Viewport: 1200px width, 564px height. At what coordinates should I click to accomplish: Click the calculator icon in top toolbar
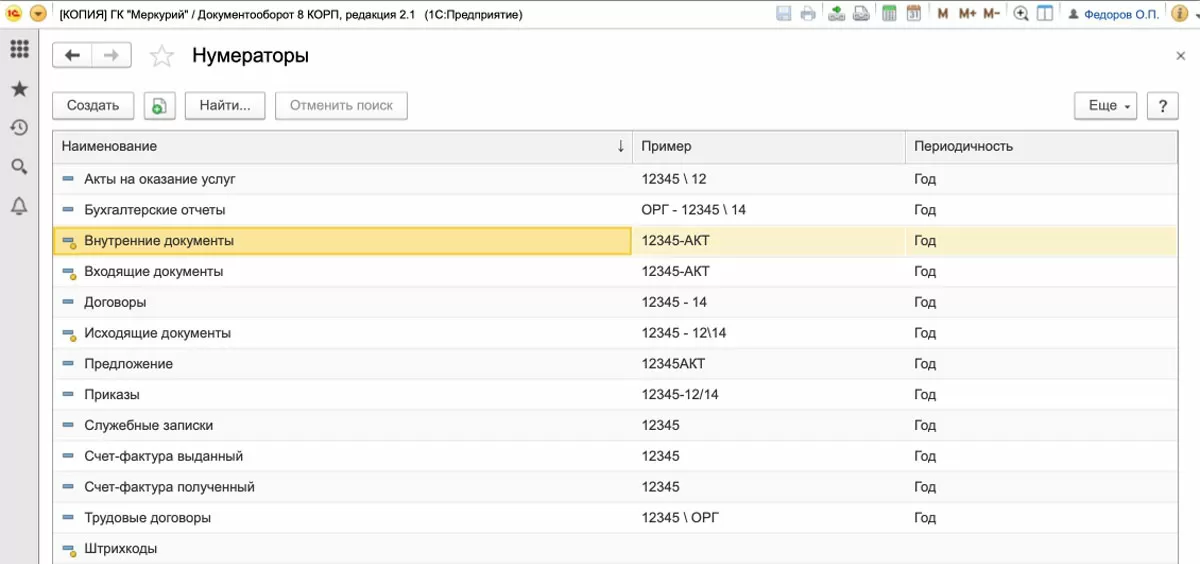pyautogui.click(x=889, y=14)
